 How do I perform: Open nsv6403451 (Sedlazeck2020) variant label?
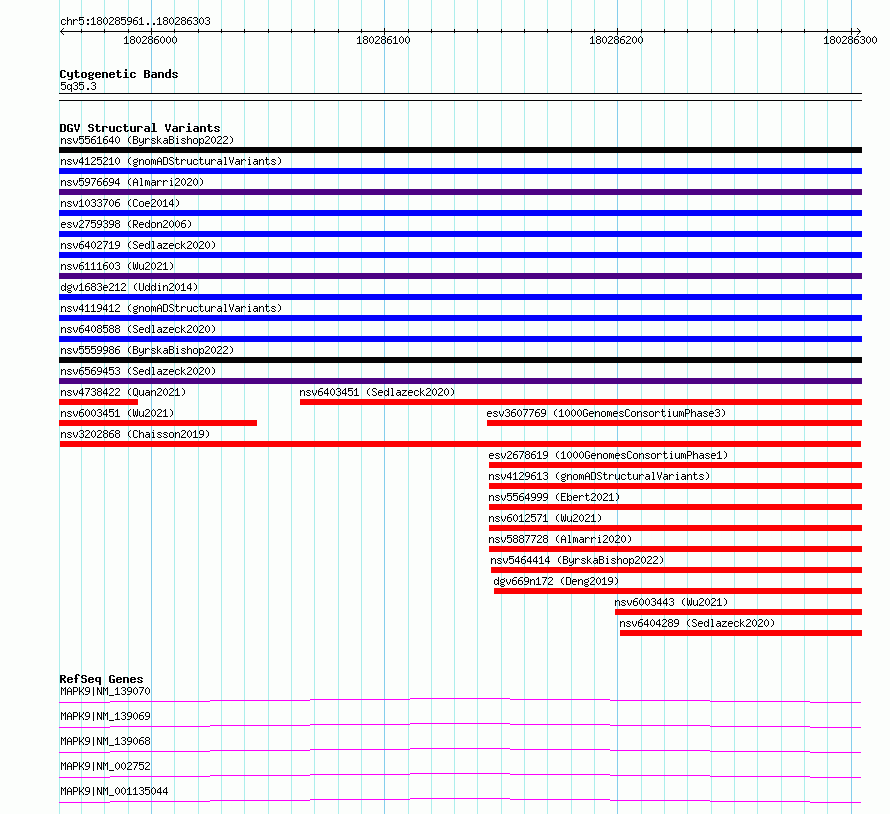(377, 392)
